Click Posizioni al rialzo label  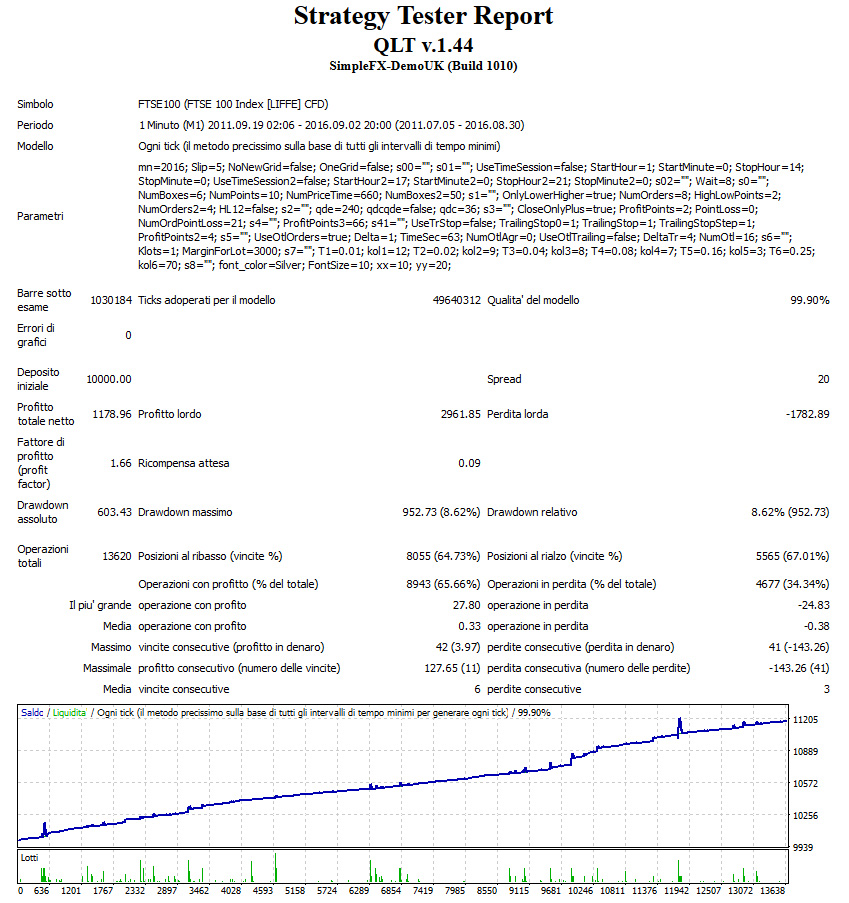click(x=555, y=556)
